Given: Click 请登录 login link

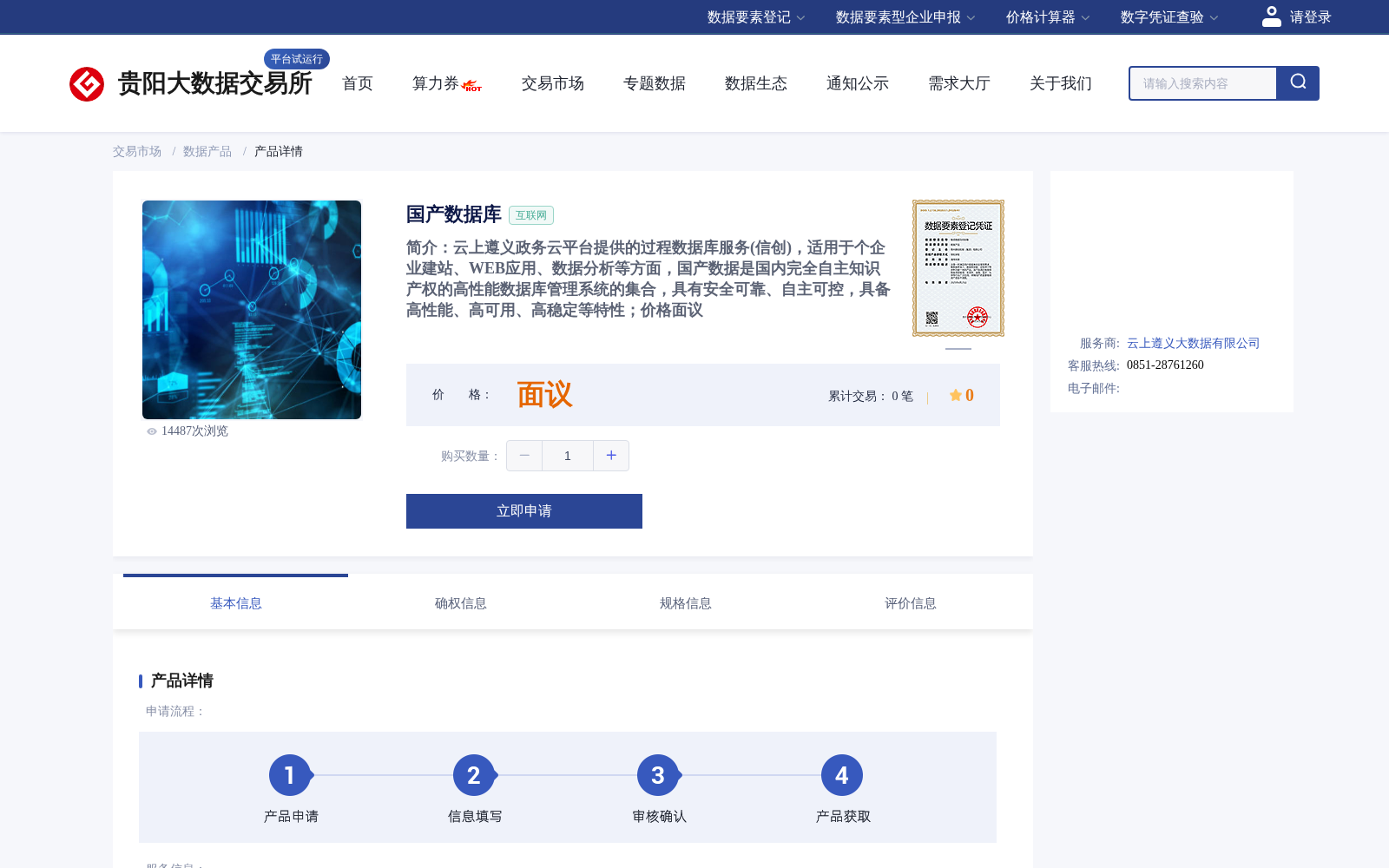Looking at the screenshot, I should coord(1310,17).
